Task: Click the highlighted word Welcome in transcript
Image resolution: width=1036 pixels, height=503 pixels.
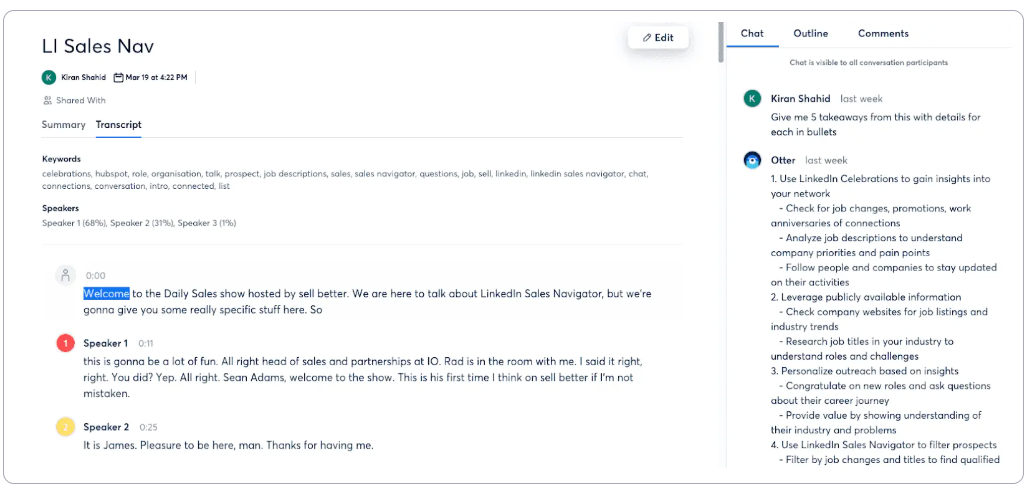Action: (106, 294)
